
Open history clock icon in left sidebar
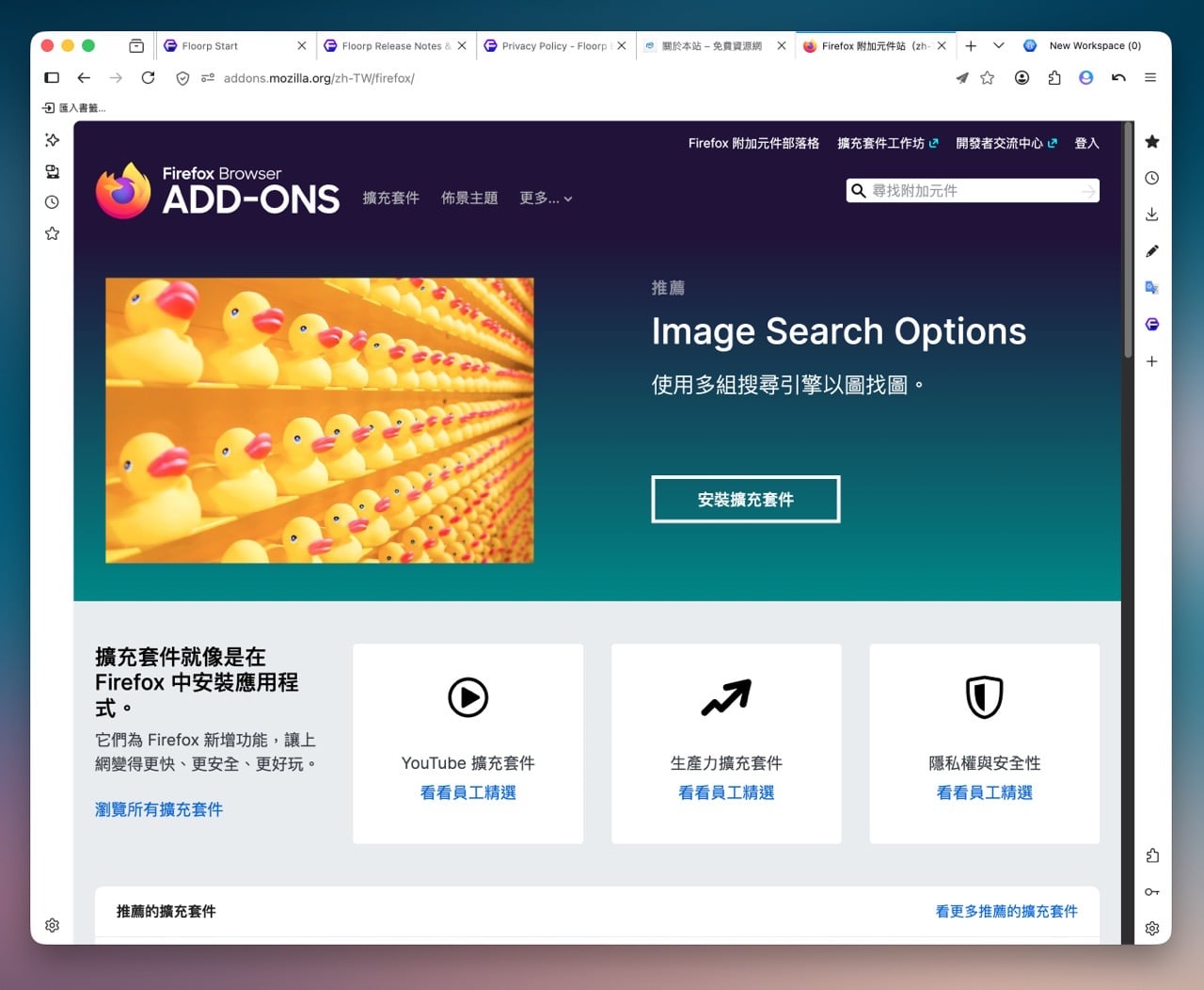[52, 201]
